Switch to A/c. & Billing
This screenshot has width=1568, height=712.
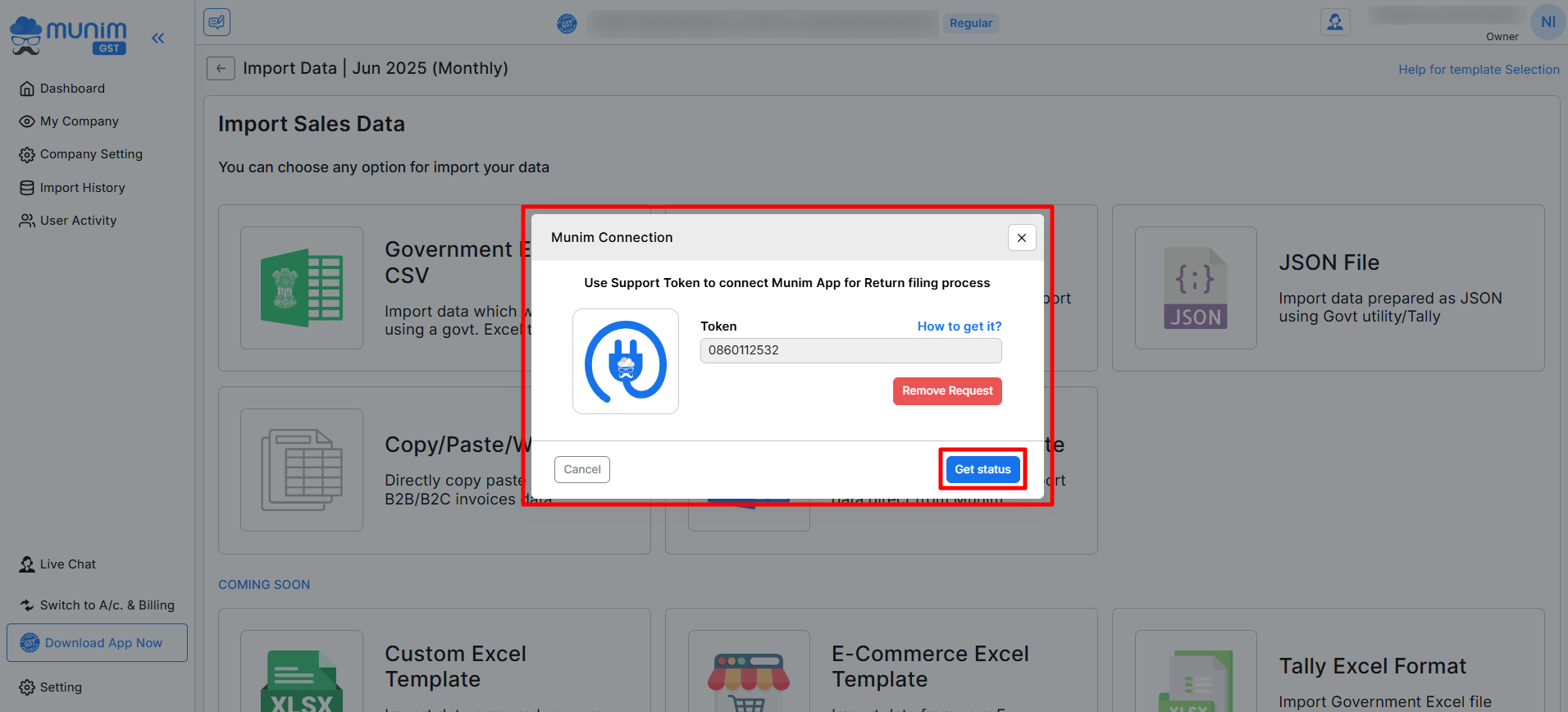pos(107,605)
